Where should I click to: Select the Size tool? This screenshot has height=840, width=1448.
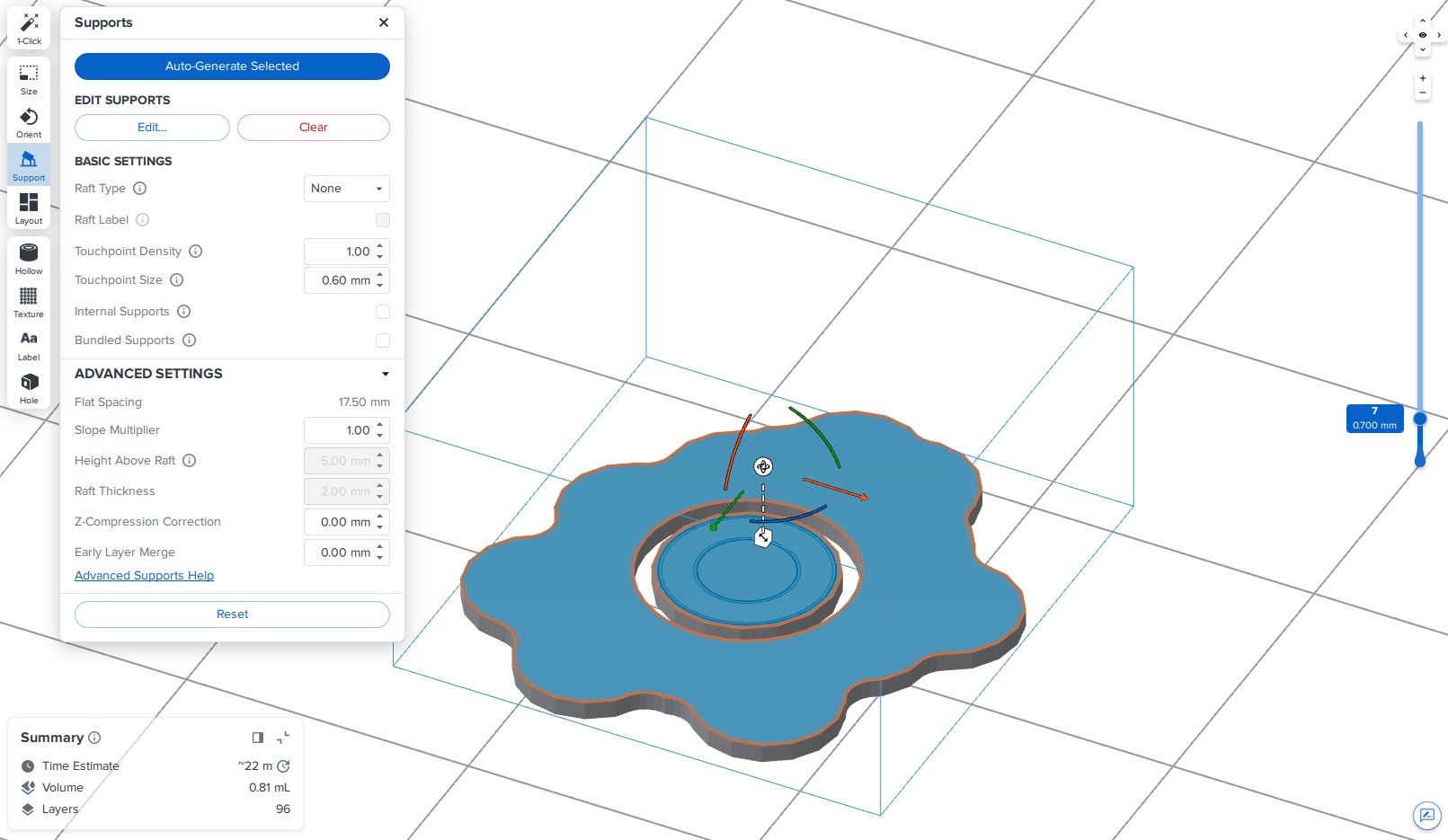point(29,79)
